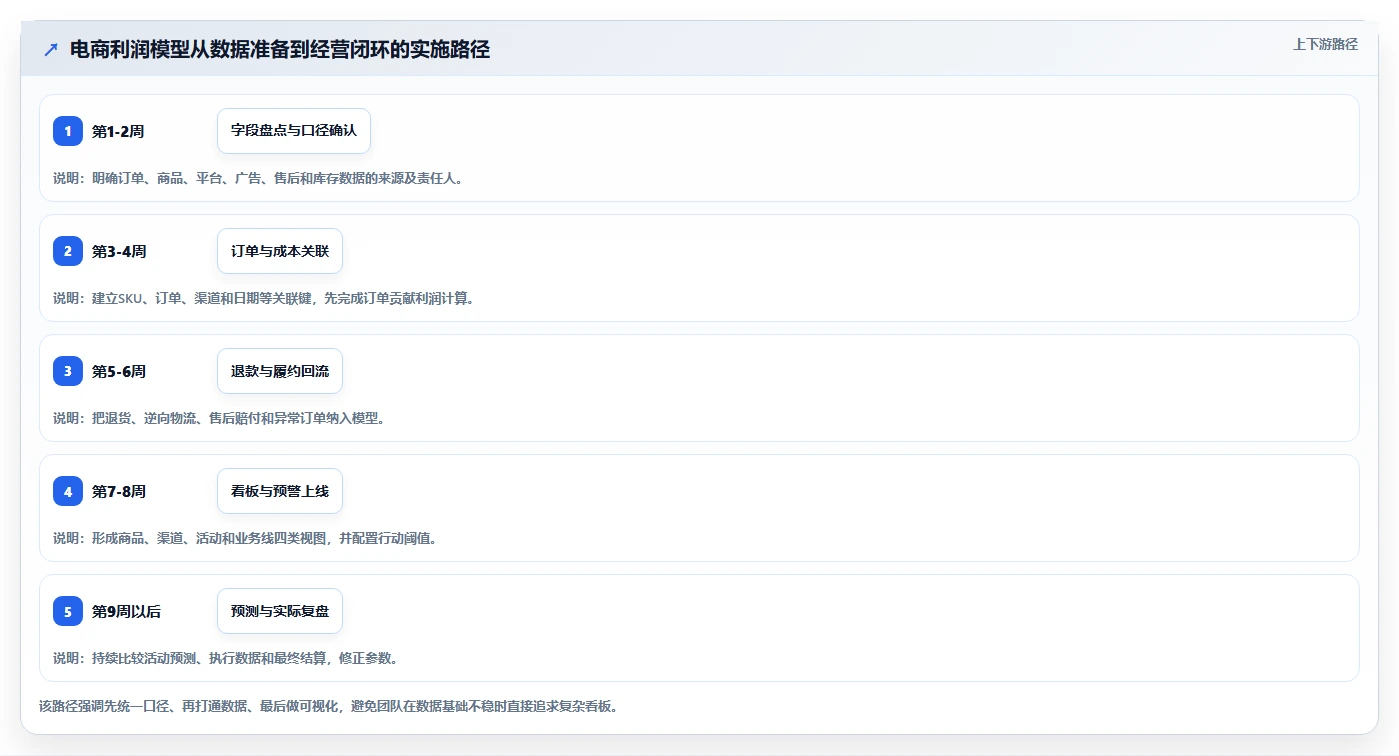The image size is (1399, 756).
Task: Click step number 4 badge
Action: click(x=68, y=491)
